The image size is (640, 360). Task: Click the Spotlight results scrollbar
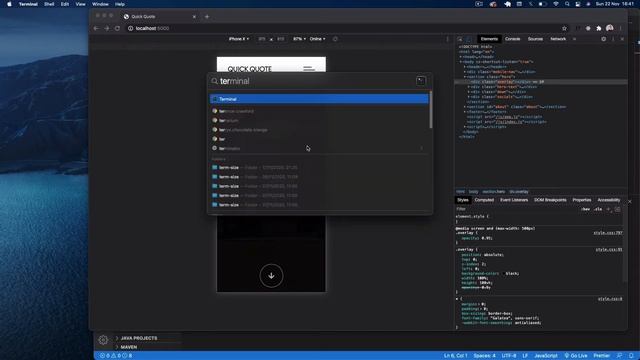tap(431, 109)
